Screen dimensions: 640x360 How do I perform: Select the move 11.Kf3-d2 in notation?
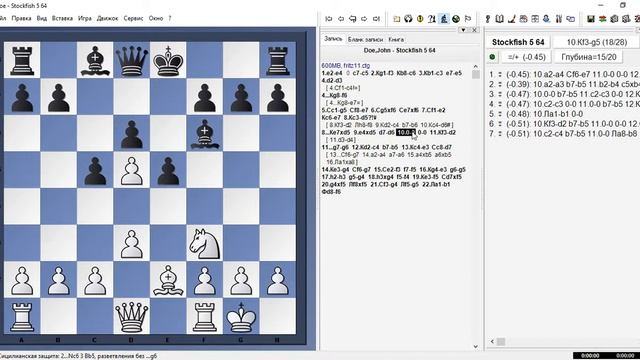[442, 132]
